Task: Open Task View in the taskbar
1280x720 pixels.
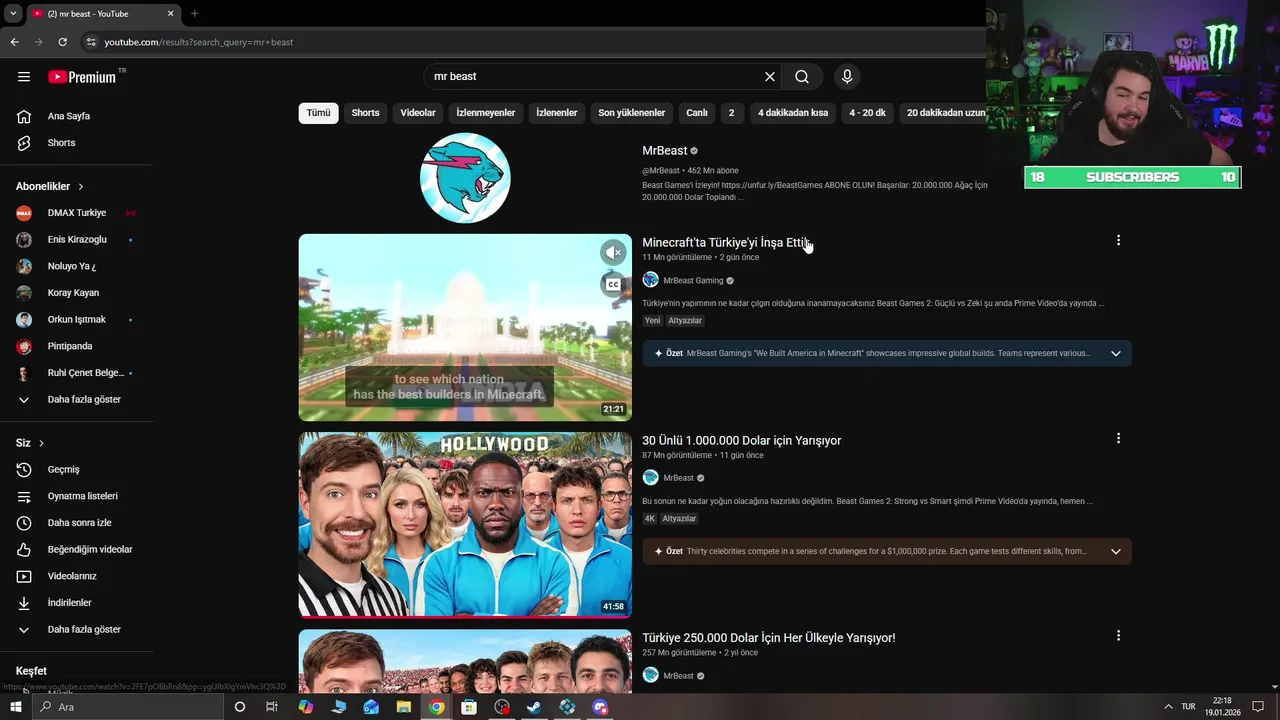Action: [271, 707]
